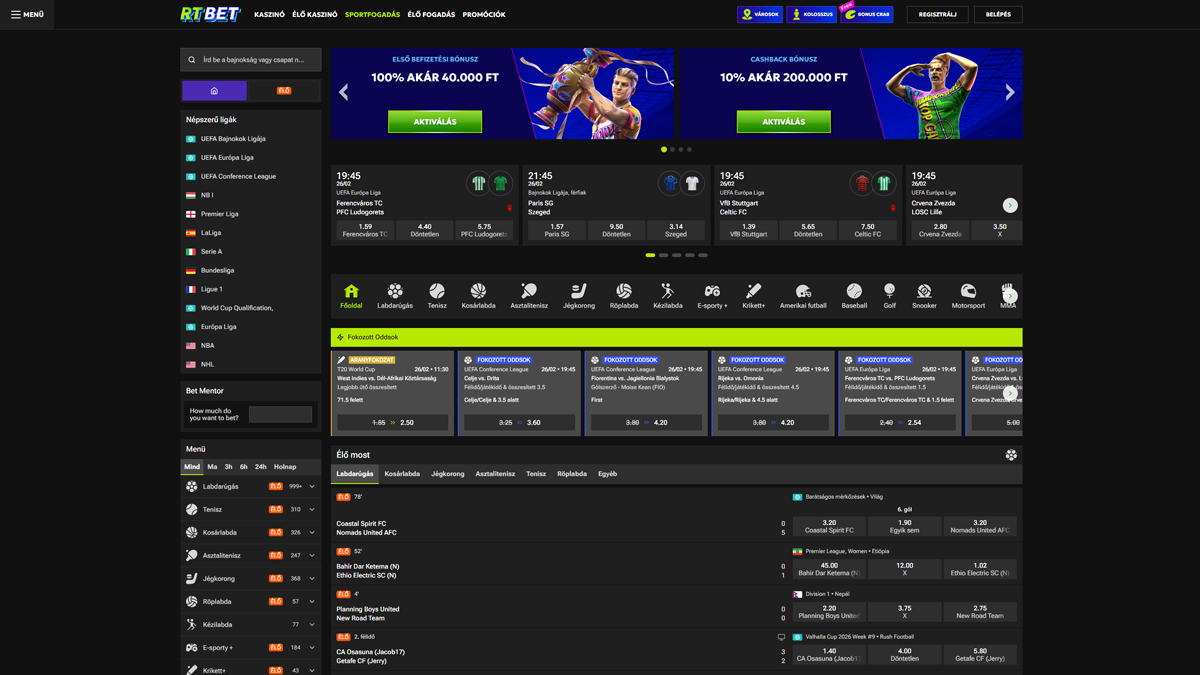Open the Promóciók menu item
This screenshot has height=675, width=1200.
pyautogui.click(x=484, y=15)
